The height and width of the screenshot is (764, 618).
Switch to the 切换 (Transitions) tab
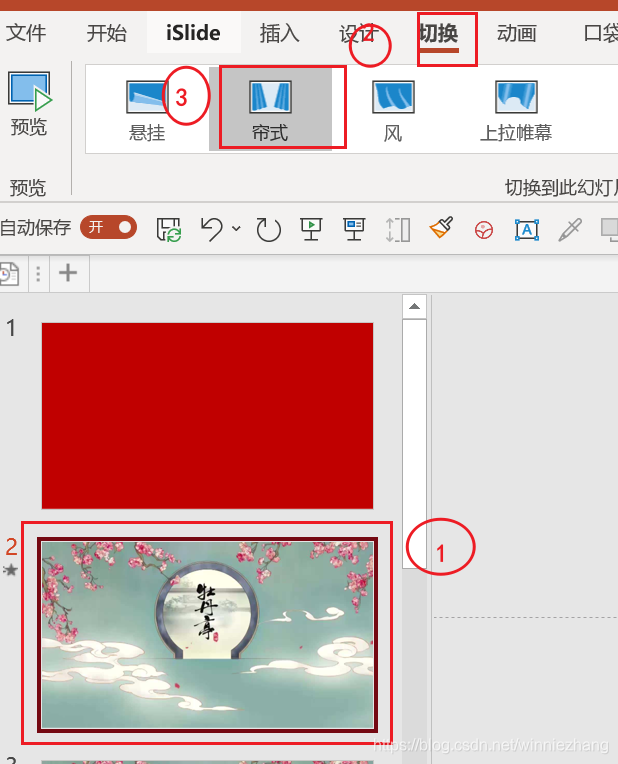[x=439, y=33]
